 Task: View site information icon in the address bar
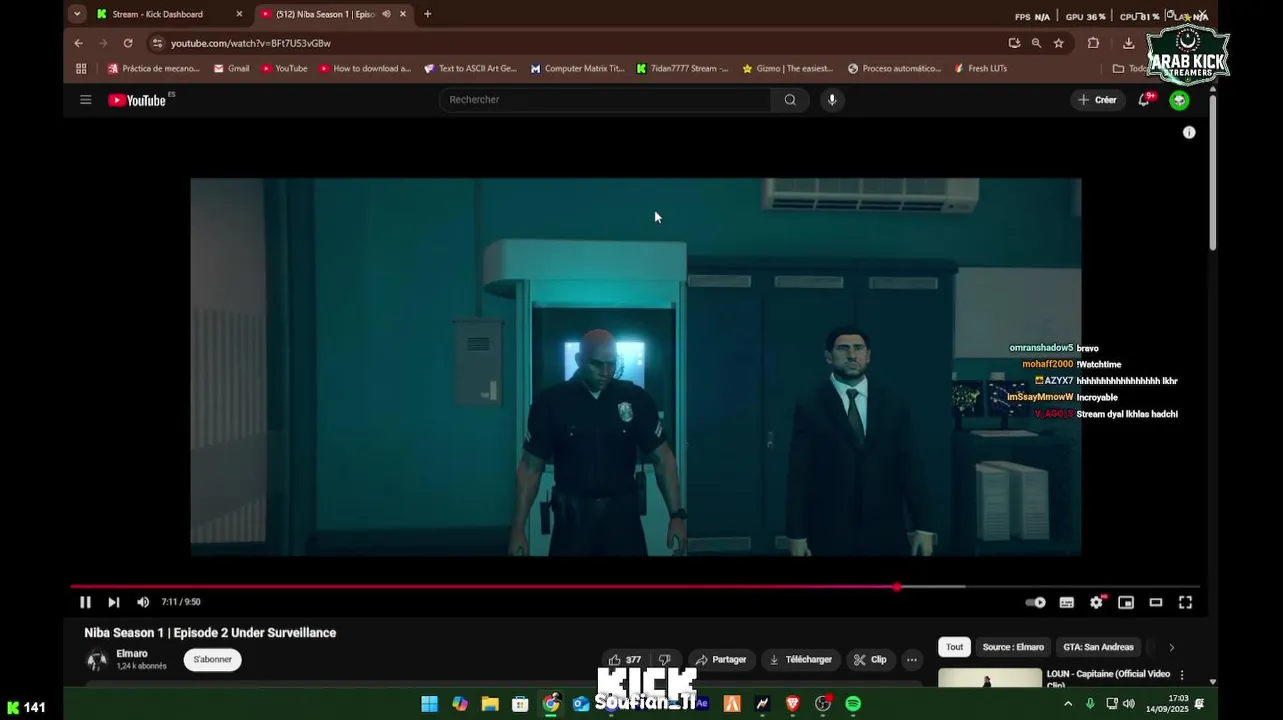[157, 43]
